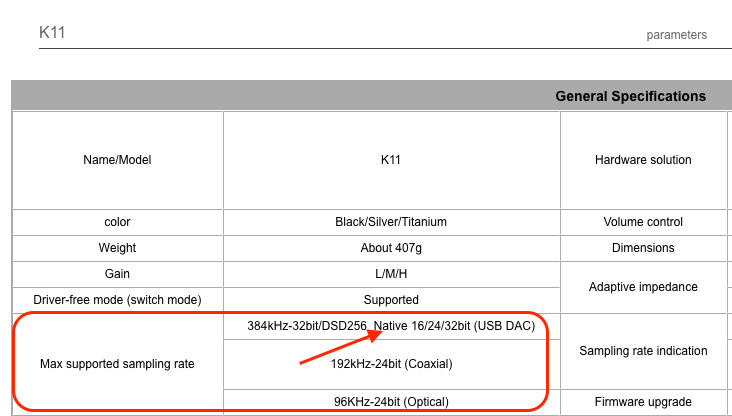Click the Sampling rate indication cell
The width and height of the screenshot is (732, 416).
click(643, 351)
